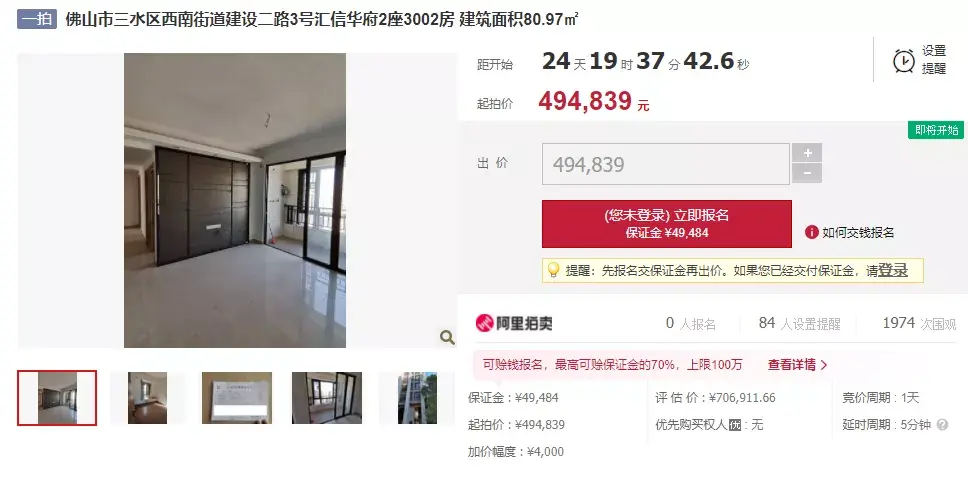The width and height of the screenshot is (968, 481).
Task: Decrease bid with the minus stepper
Action: tap(807, 174)
